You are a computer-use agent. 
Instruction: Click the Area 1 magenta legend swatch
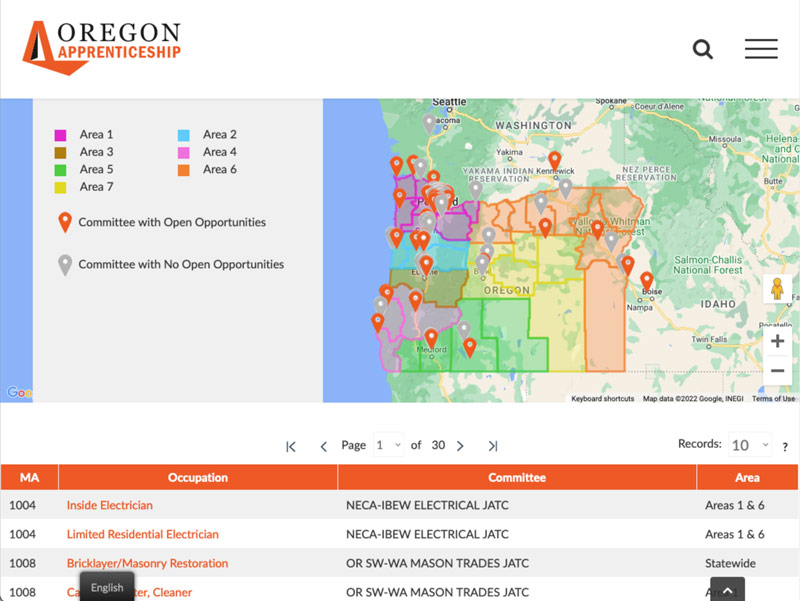click(x=60, y=135)
